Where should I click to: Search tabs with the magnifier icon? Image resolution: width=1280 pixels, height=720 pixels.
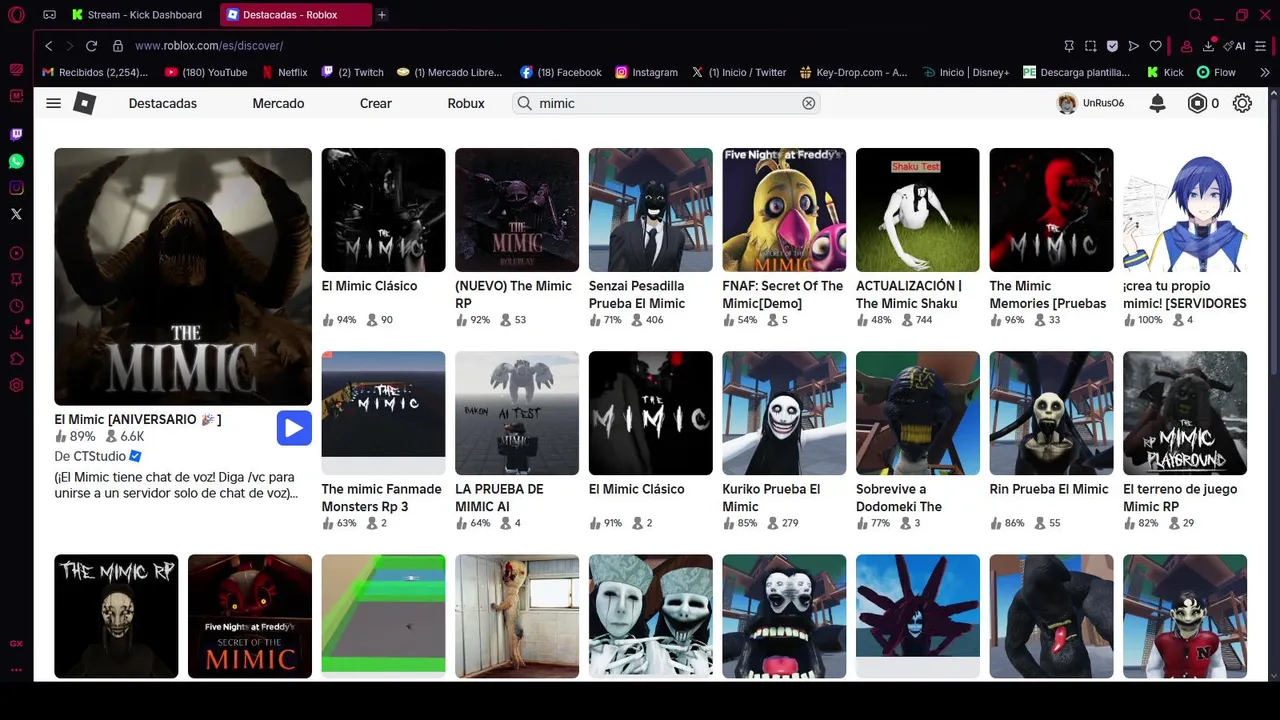[x=1195, y=15]
